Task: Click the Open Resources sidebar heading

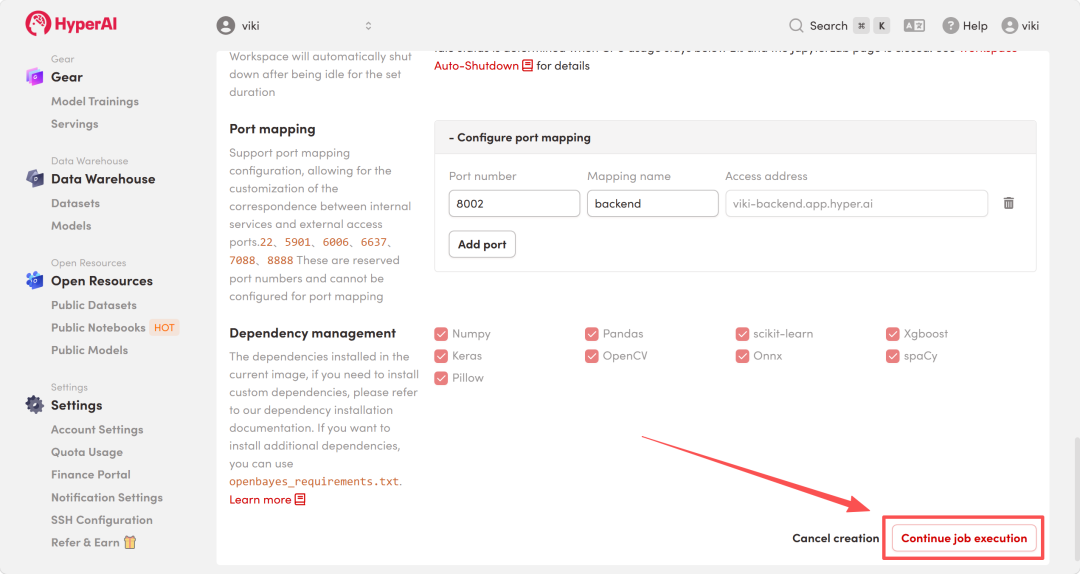Action: click(102, 281)
